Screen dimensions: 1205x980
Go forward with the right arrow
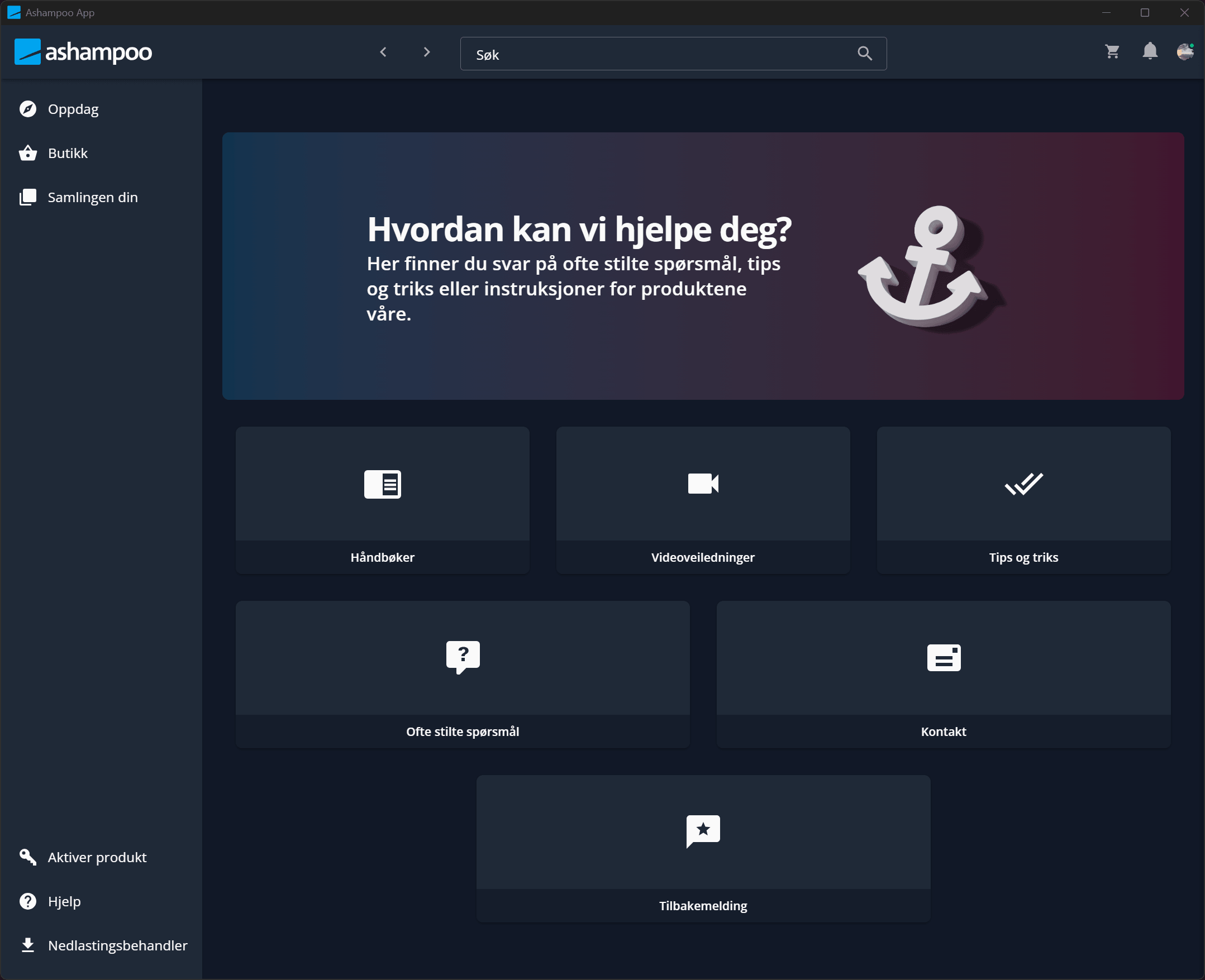click(427, 52)
